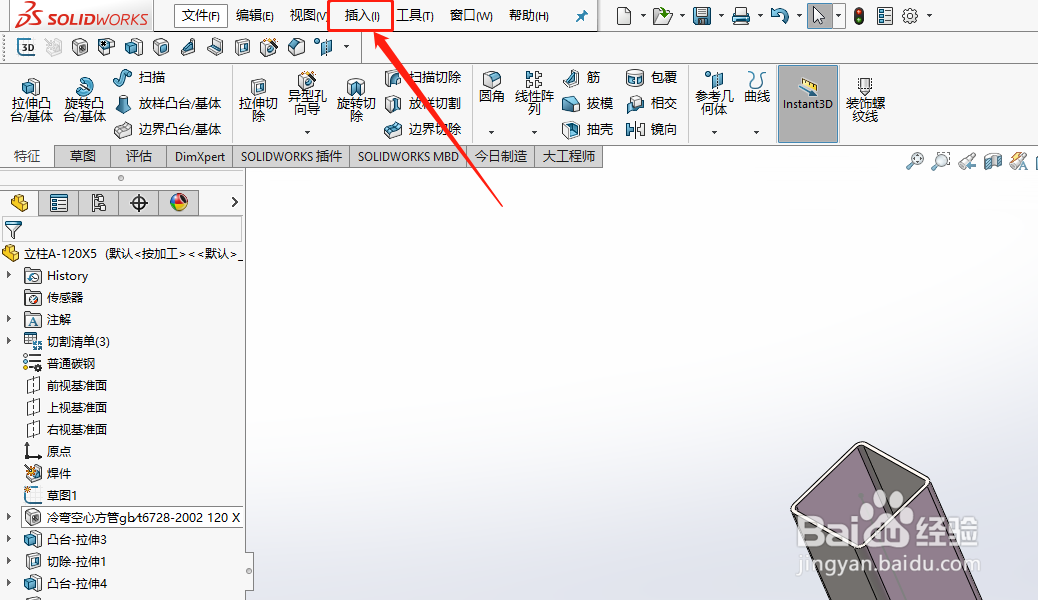Click 装饰螺纹线 Cosmetic Thread tool
Image resolution: width=1038 pixels, height=600 pixels.
(x=865, y=100)
